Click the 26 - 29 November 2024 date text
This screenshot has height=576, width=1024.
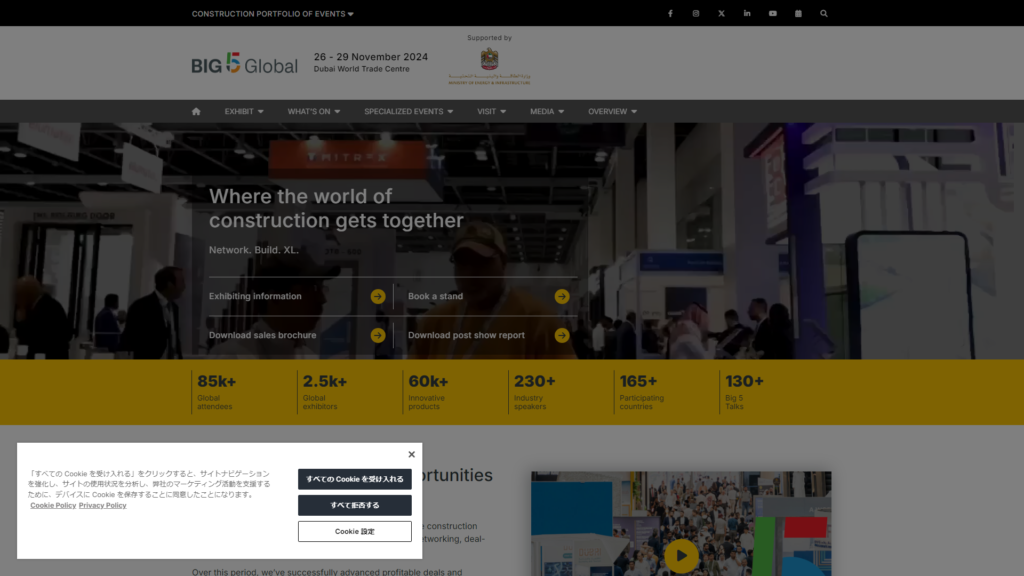371,57
